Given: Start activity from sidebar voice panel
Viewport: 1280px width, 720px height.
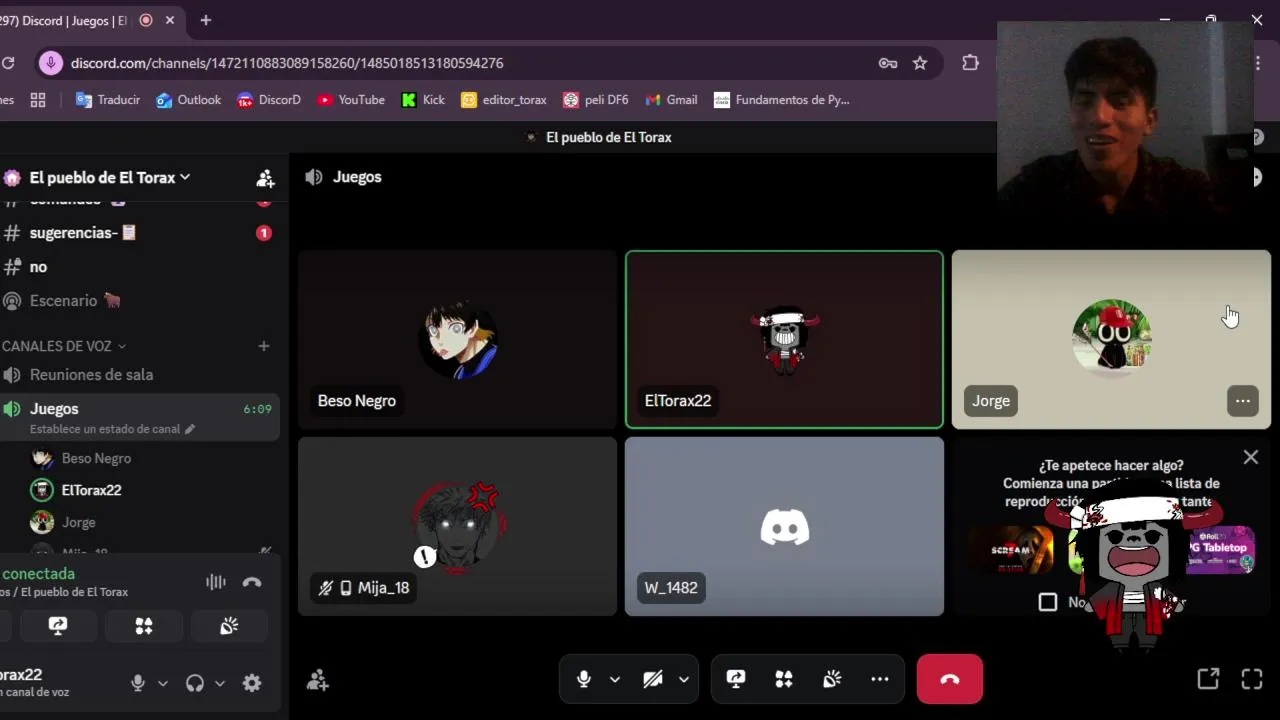Looking at the screenshot, I should pos(144,626).
